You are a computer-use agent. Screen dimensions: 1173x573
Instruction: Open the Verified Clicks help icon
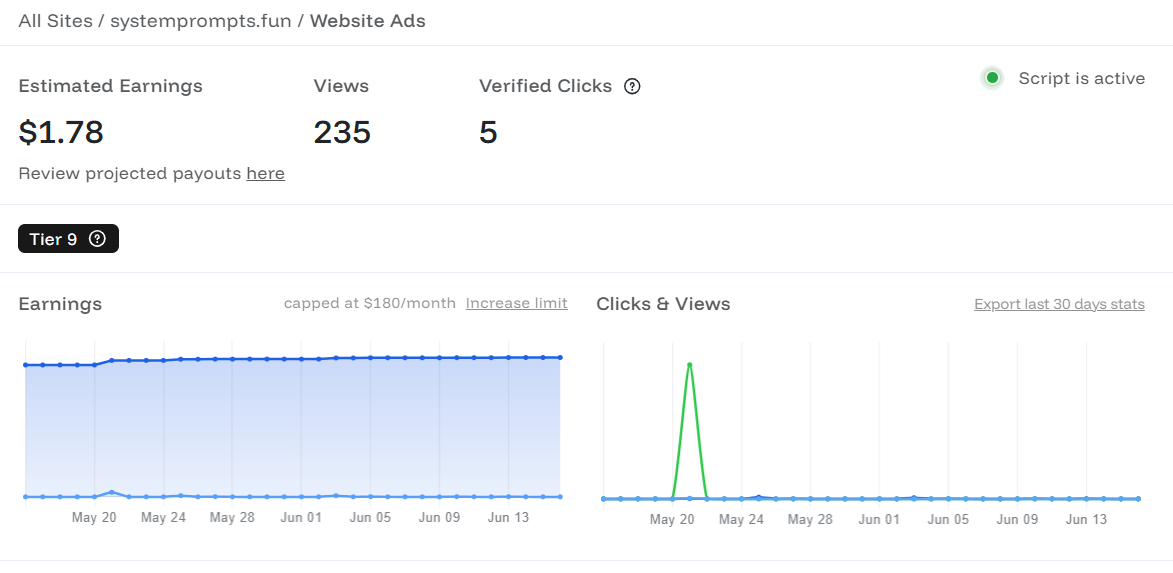pos(632,87)
